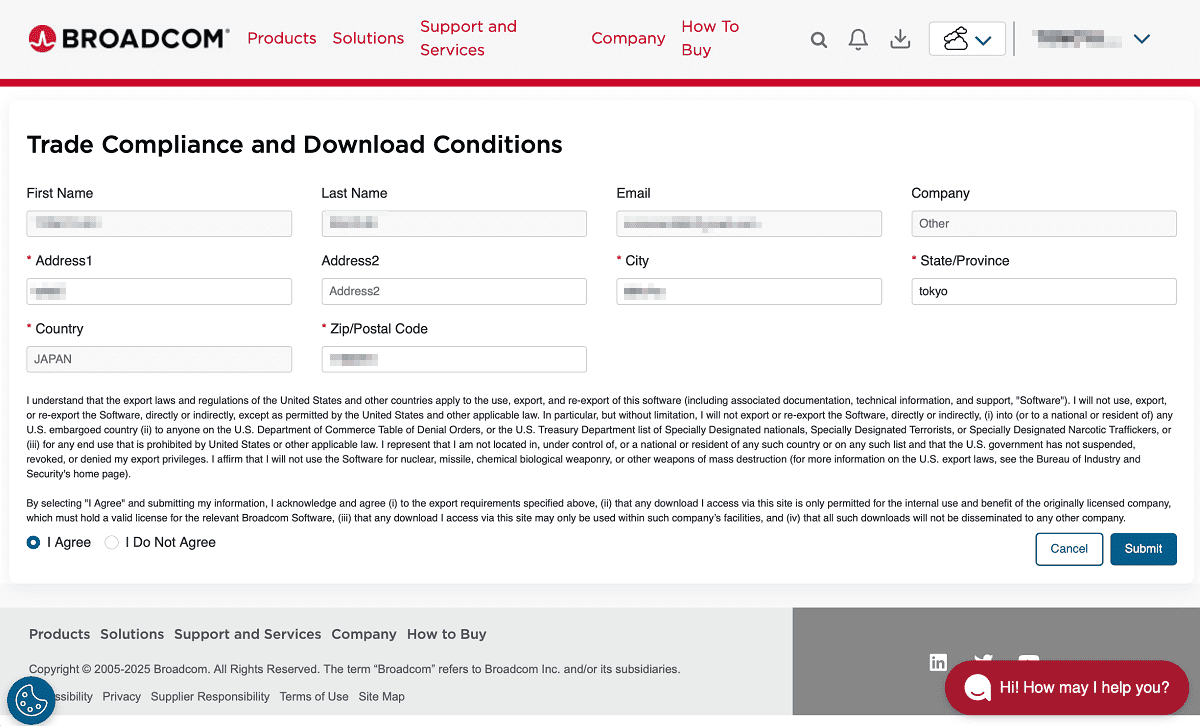Open footer Solutions link

[132, 634]
